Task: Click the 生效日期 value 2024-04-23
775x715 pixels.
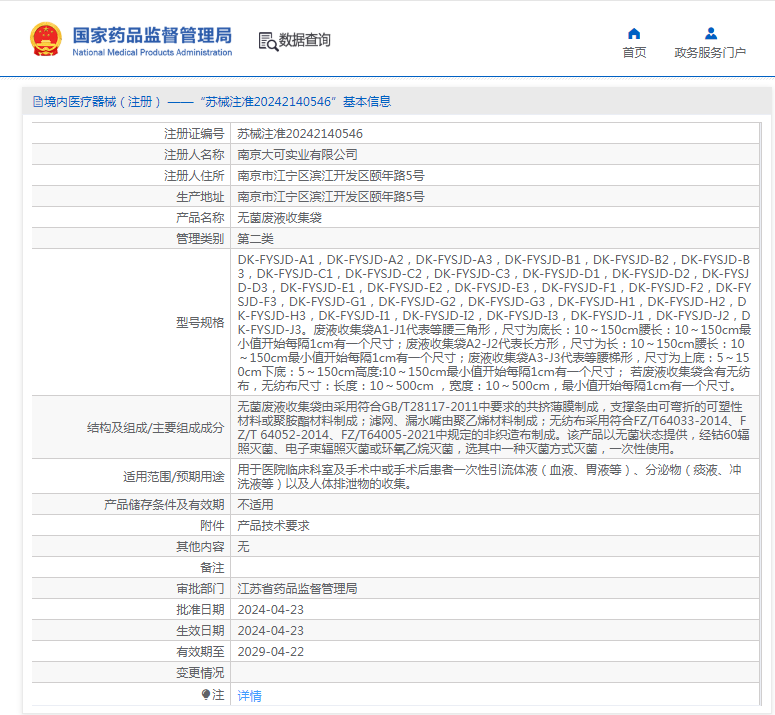Action: [x=270, y=631]
